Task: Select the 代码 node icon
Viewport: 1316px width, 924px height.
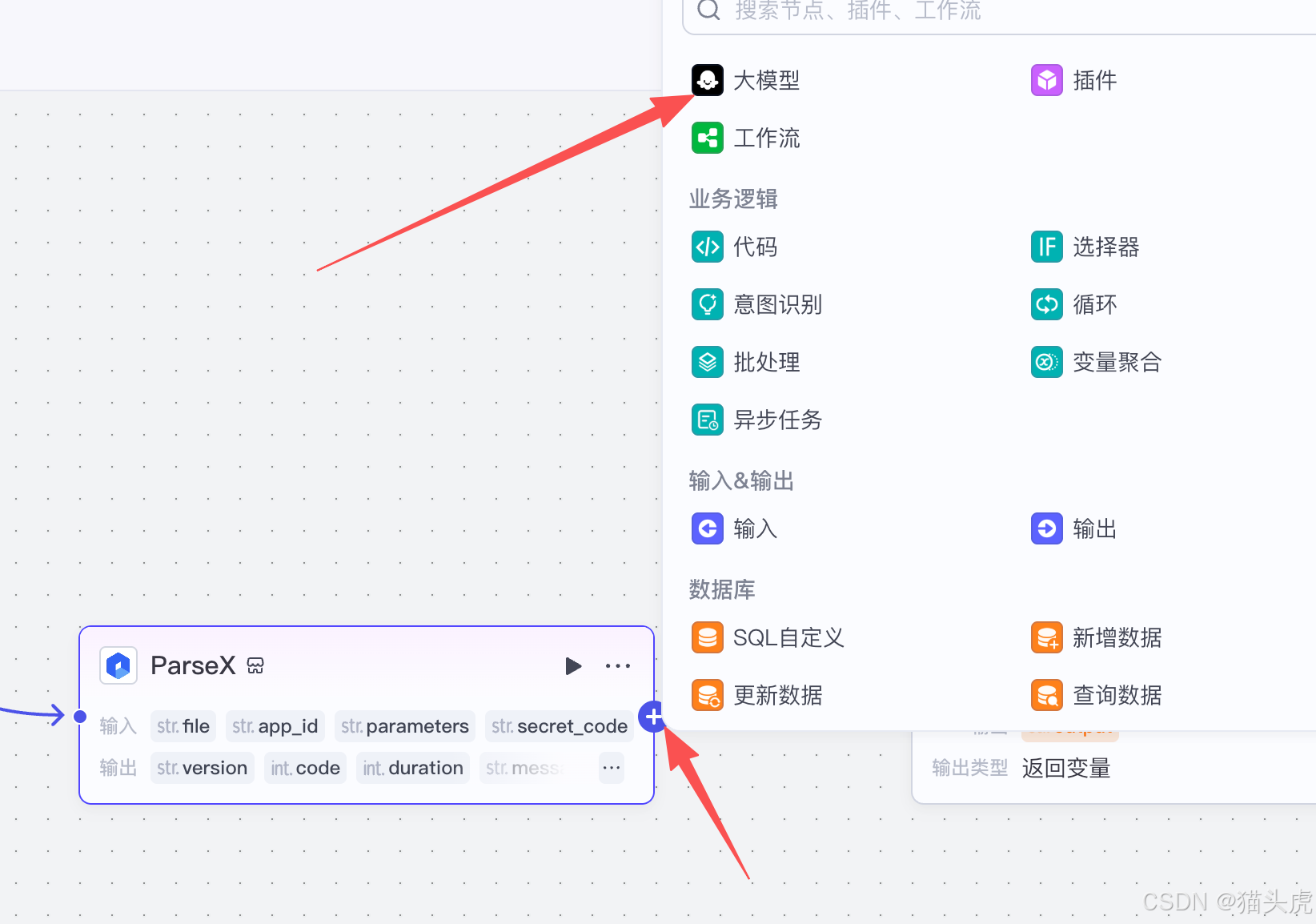Action: 707,247
